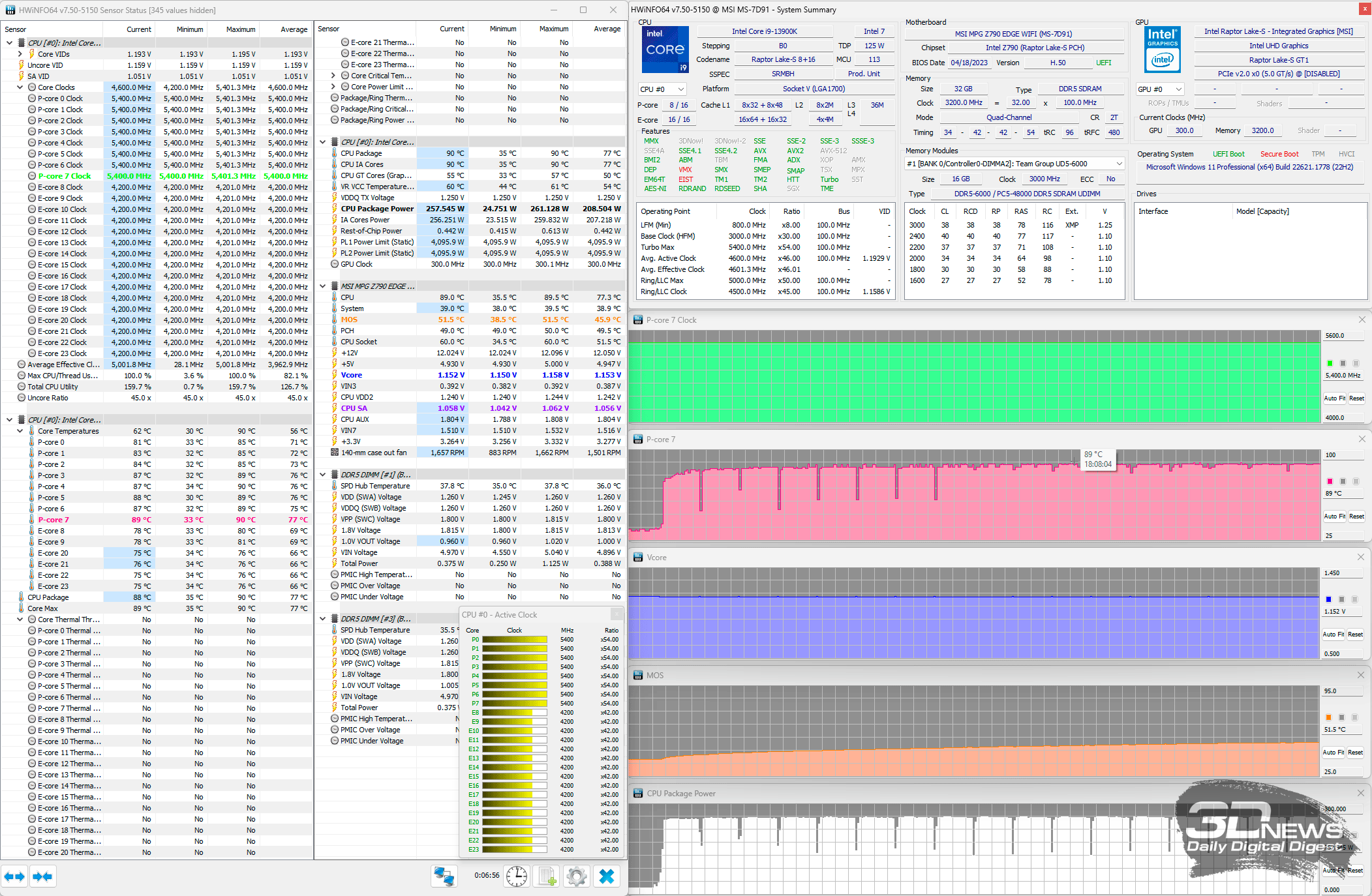Expand the Core VIDs tree node
This screenshot has width=1372, height=896.
[x=20, y=54]
